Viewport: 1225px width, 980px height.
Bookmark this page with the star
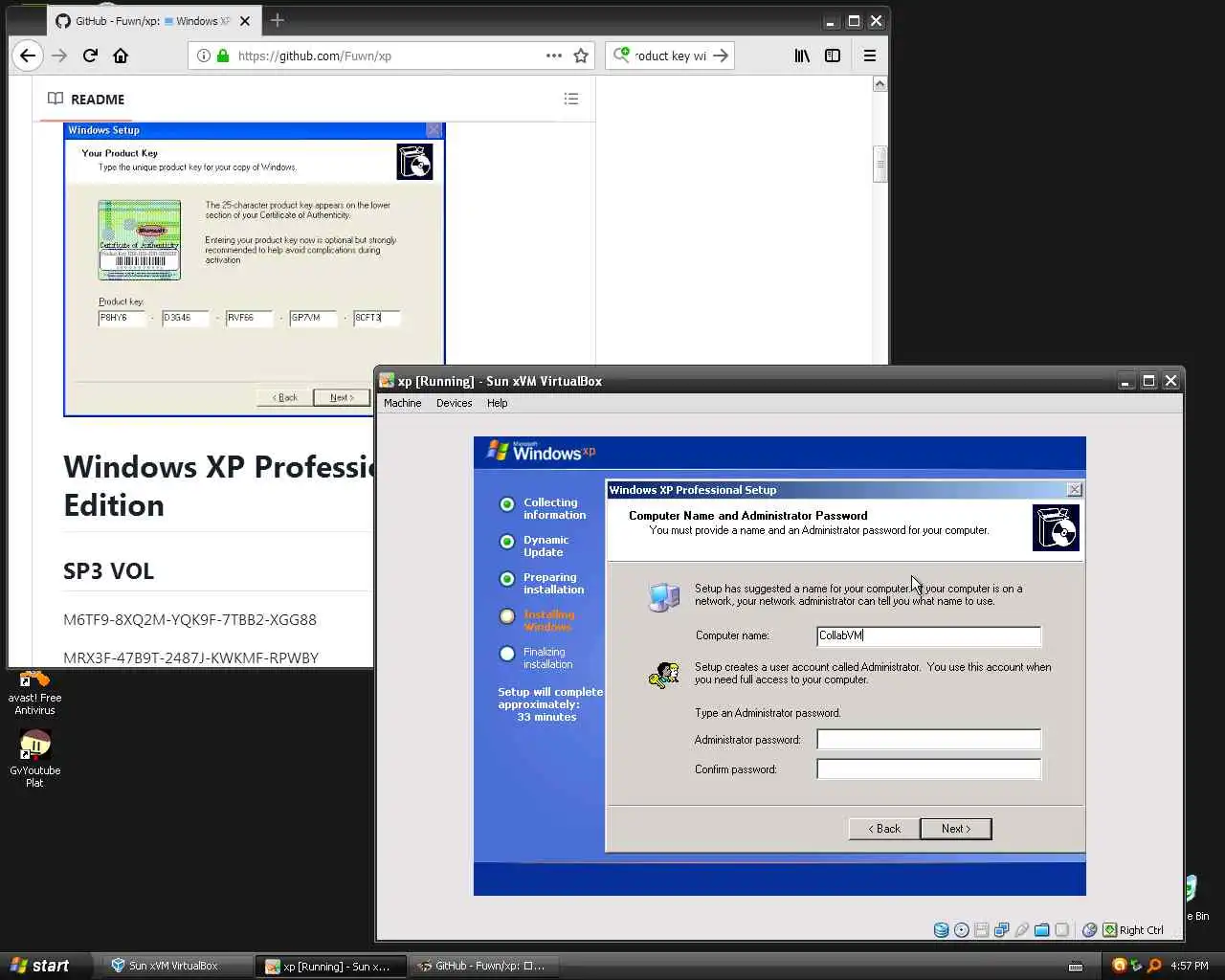[581, 56]
